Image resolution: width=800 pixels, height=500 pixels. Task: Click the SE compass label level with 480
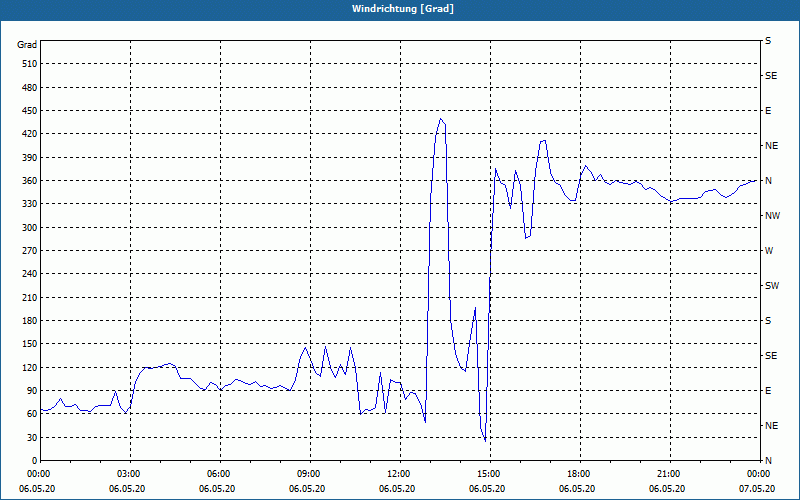coord(771,76)
